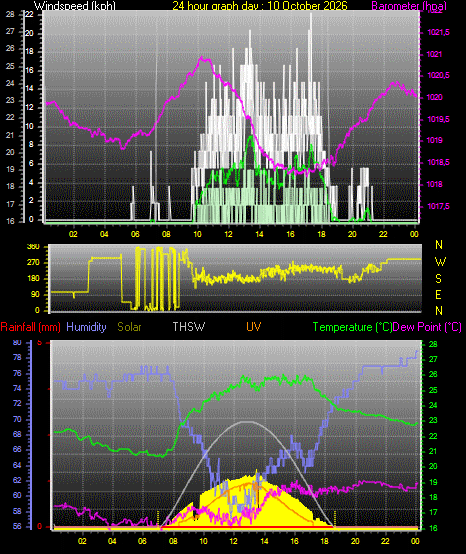
Task: Select the white "THSW" legend label
Action: pos(189,327)
